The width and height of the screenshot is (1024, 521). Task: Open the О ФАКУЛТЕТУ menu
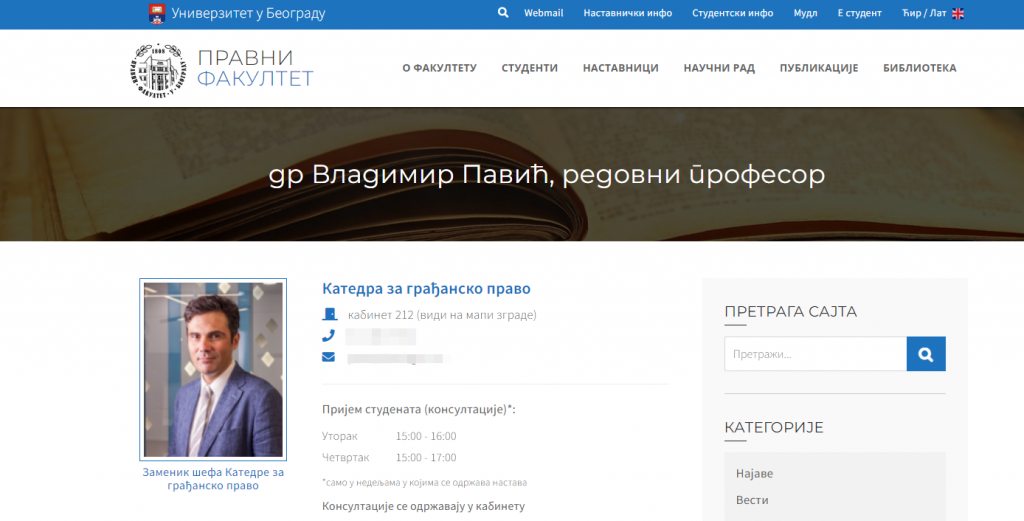439,69
